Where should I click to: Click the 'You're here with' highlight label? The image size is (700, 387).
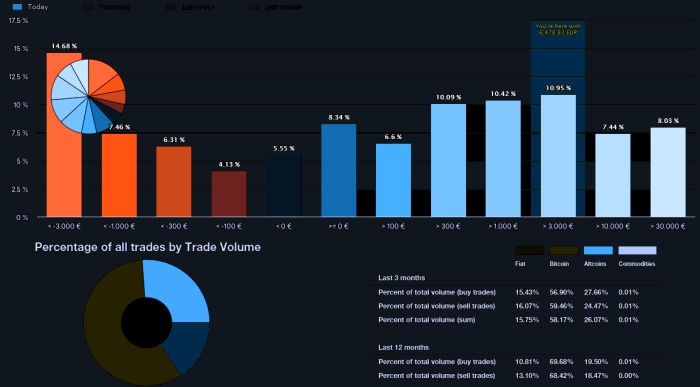click(x=558, y=29)
